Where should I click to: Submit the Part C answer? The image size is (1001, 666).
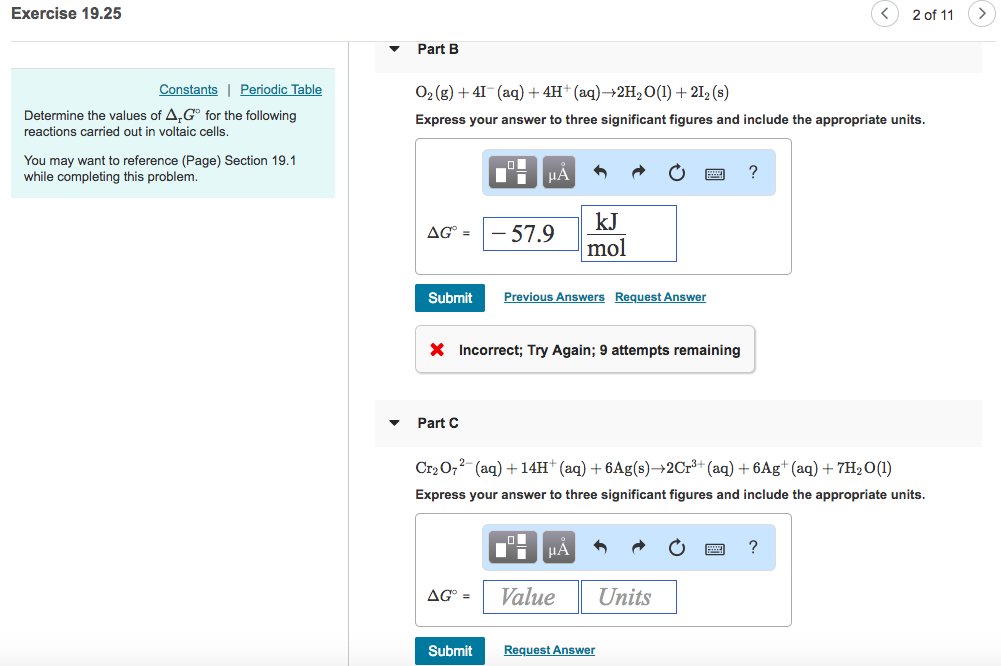pyautogui.click(x=449, y=650)
